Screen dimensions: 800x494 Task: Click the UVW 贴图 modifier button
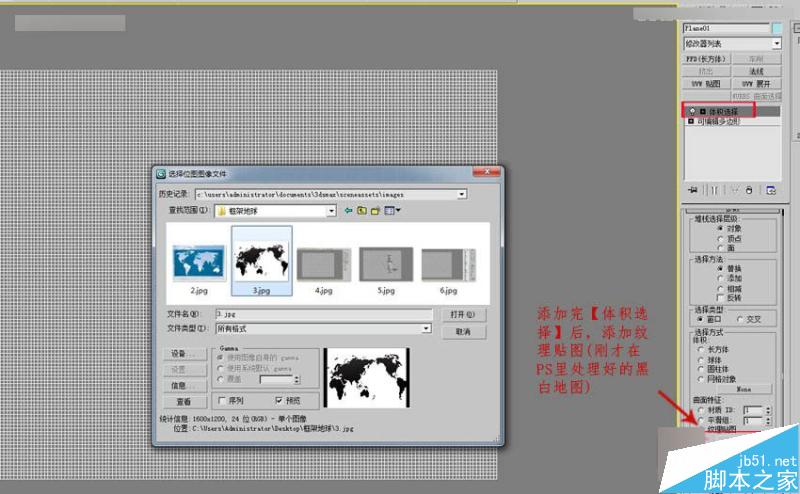click(x=706, y=84)
